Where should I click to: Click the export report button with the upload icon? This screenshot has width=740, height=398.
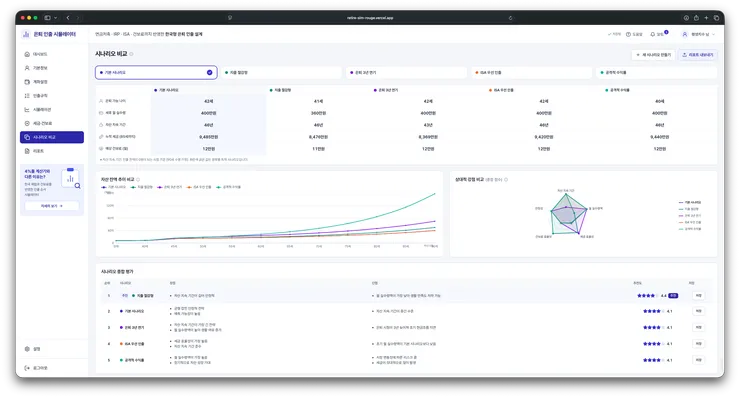tap(698, 55)
